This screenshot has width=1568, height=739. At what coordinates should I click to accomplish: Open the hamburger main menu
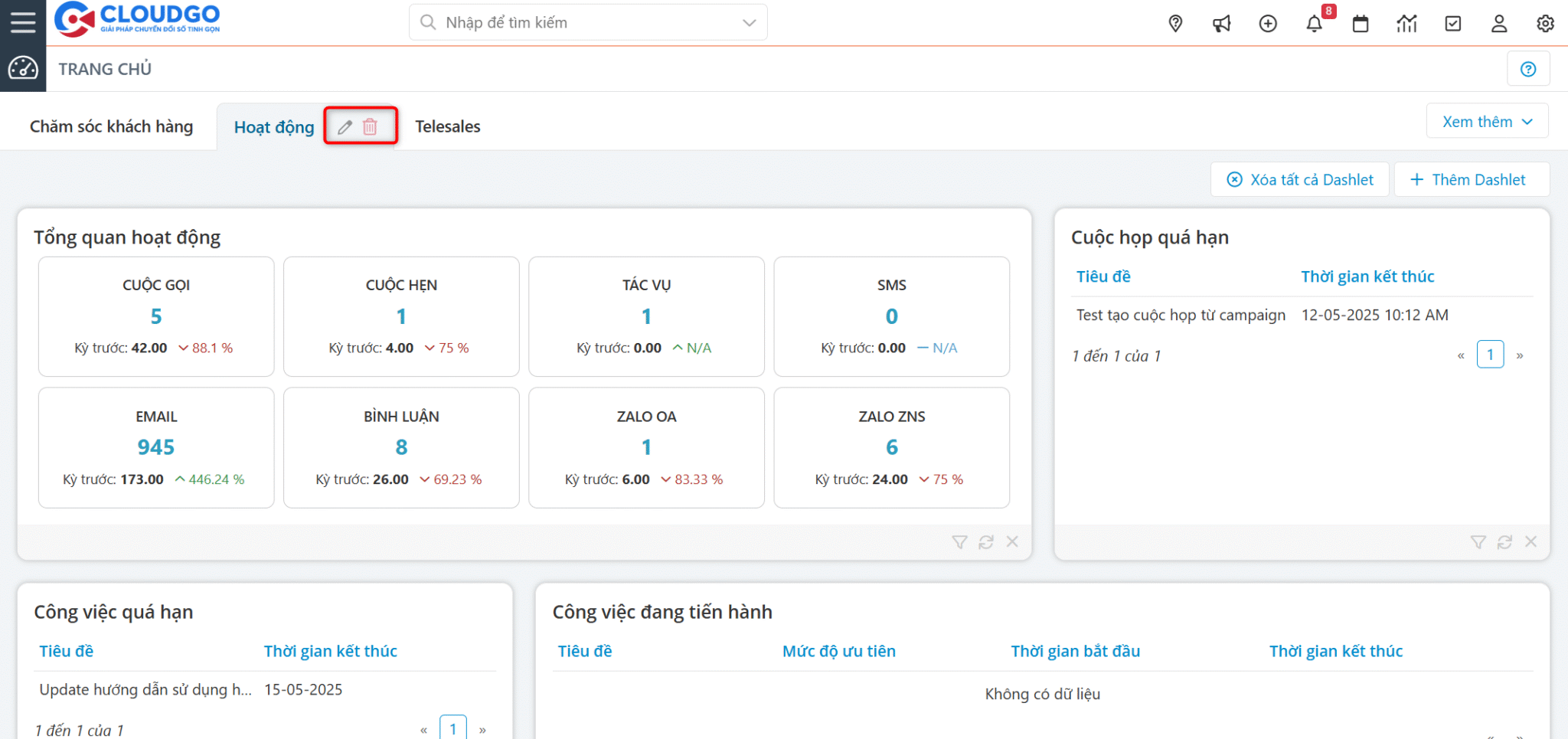[x=23, y=22]
